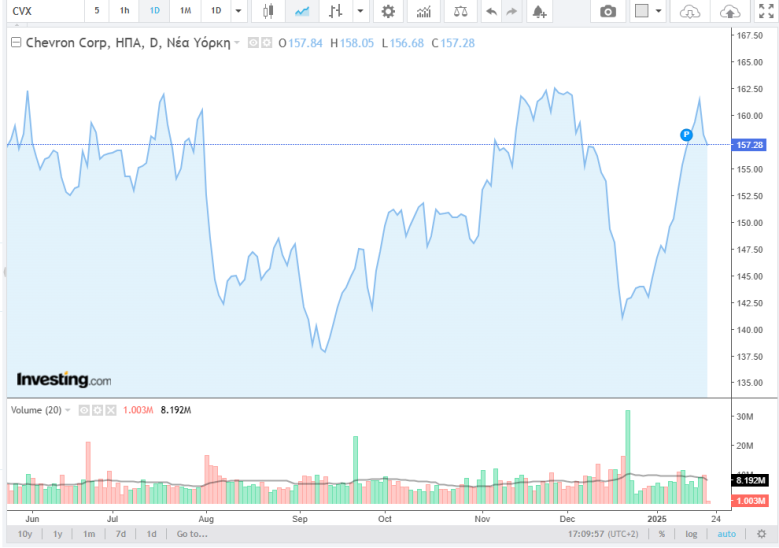Click the close value 157.28 in legend

458,43
